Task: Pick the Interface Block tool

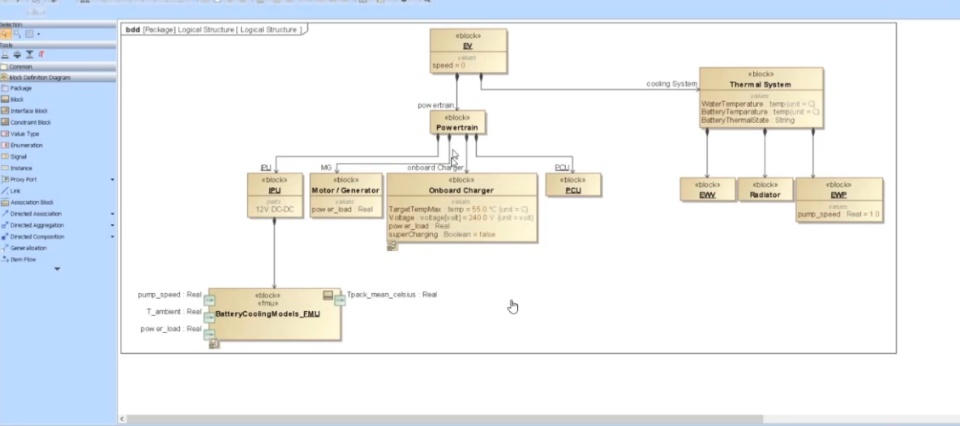Action: point(24,111)
